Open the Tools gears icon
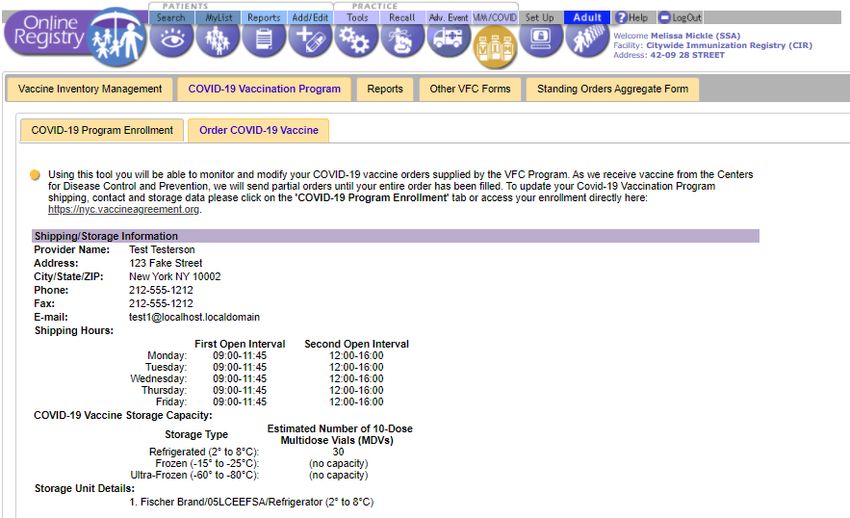 point(356,39)
